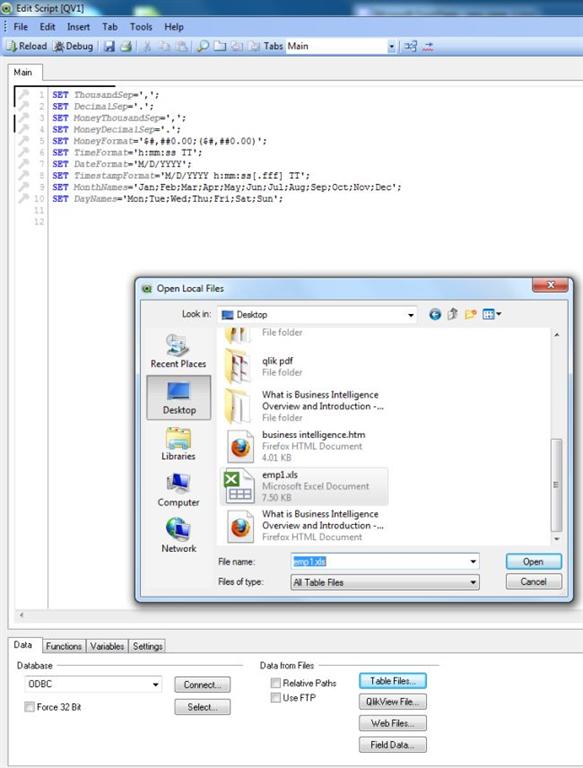
Task: Click the Paste clipboard icon
Action: coord(182,46)
